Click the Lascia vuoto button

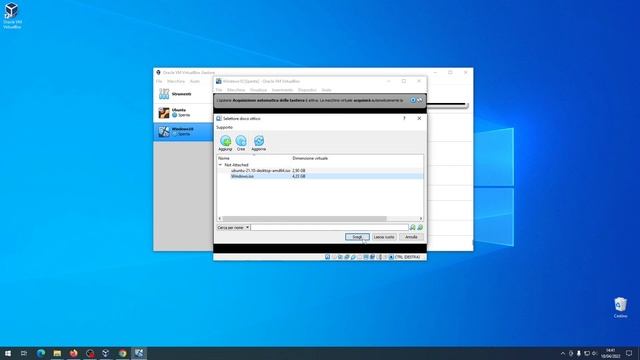384,237
